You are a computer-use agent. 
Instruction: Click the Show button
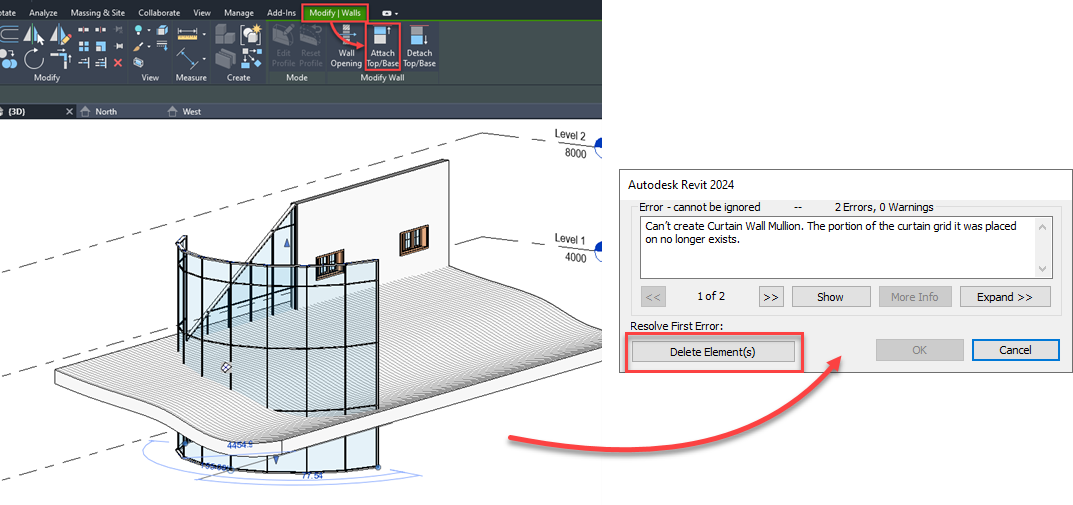point(831,296)
